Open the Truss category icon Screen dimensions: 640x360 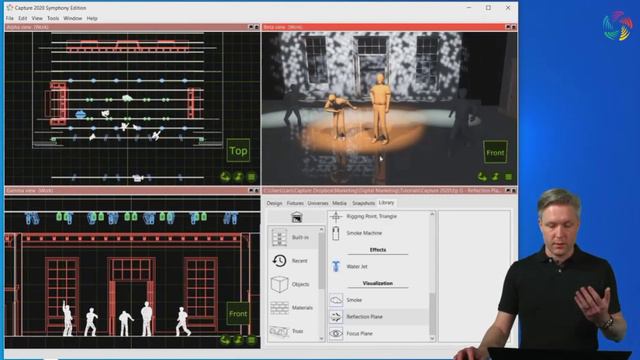(x=279, y=331)
